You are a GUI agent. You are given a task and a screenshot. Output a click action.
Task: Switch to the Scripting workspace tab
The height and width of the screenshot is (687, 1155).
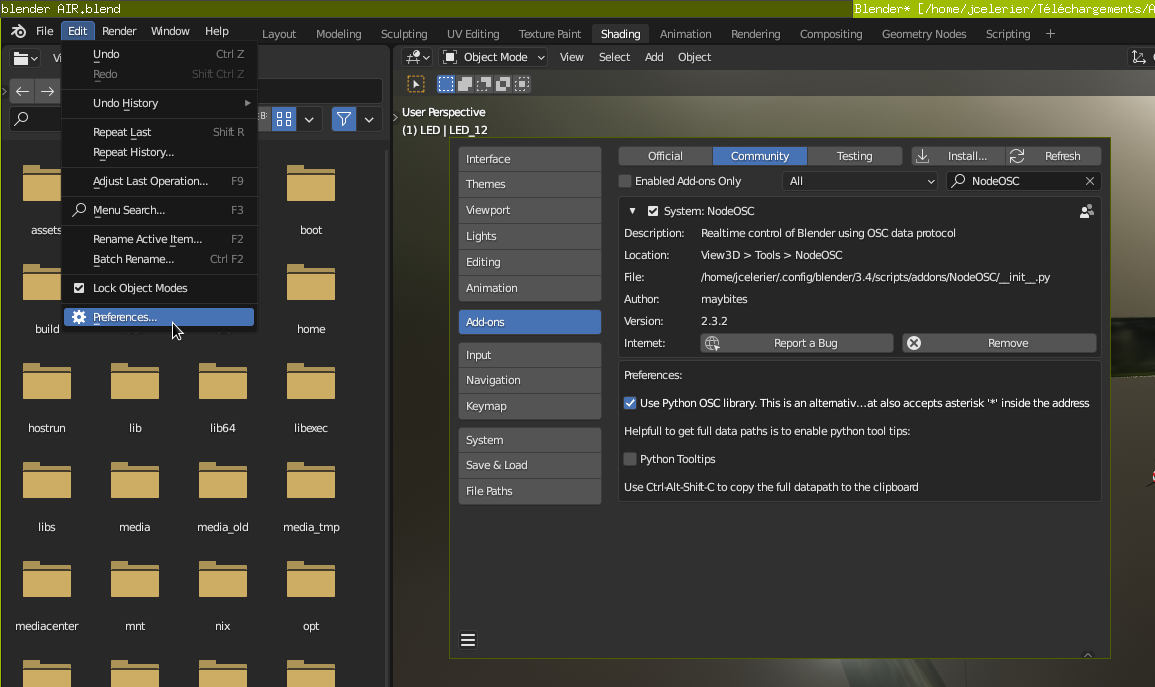[1008, 34]
